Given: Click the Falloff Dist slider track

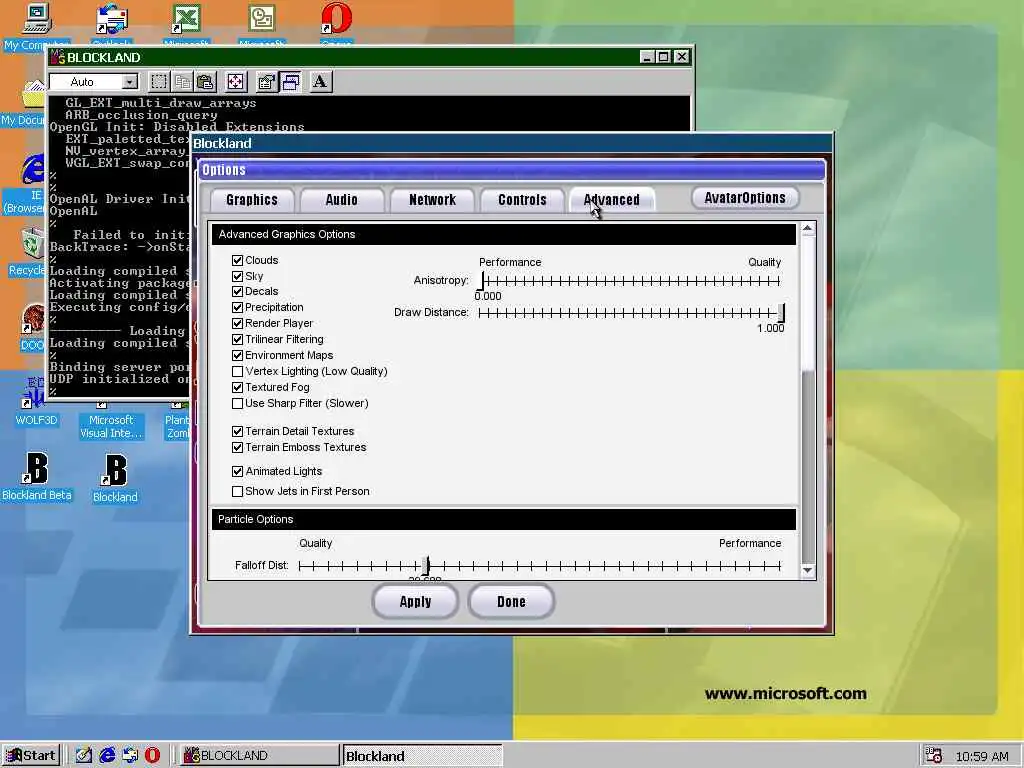Looking at the screenshot, I should click(539, 566).
